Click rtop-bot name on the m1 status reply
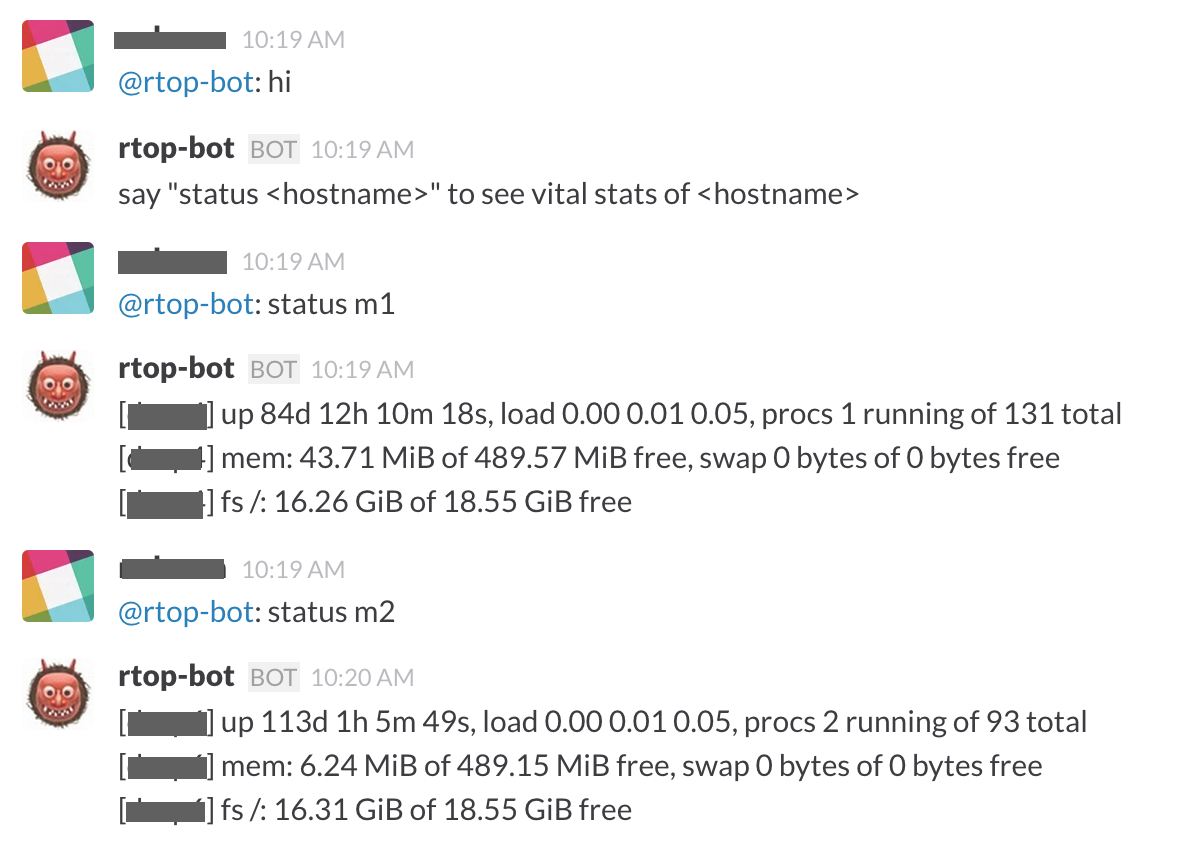This screenshot has width=1182, height=850. click(176, 368)
